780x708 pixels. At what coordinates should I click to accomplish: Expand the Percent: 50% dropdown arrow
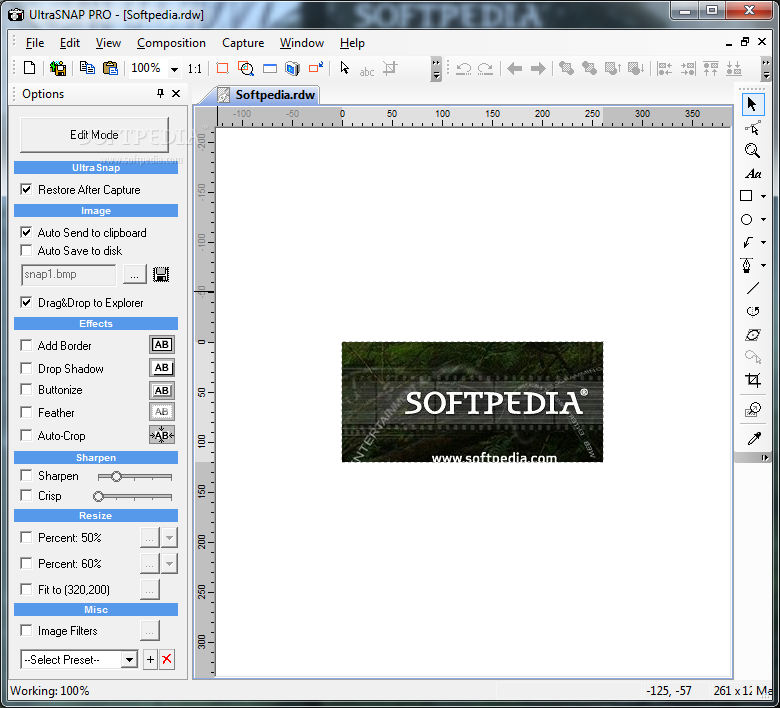pyautogui.click(x=169, y=538)
